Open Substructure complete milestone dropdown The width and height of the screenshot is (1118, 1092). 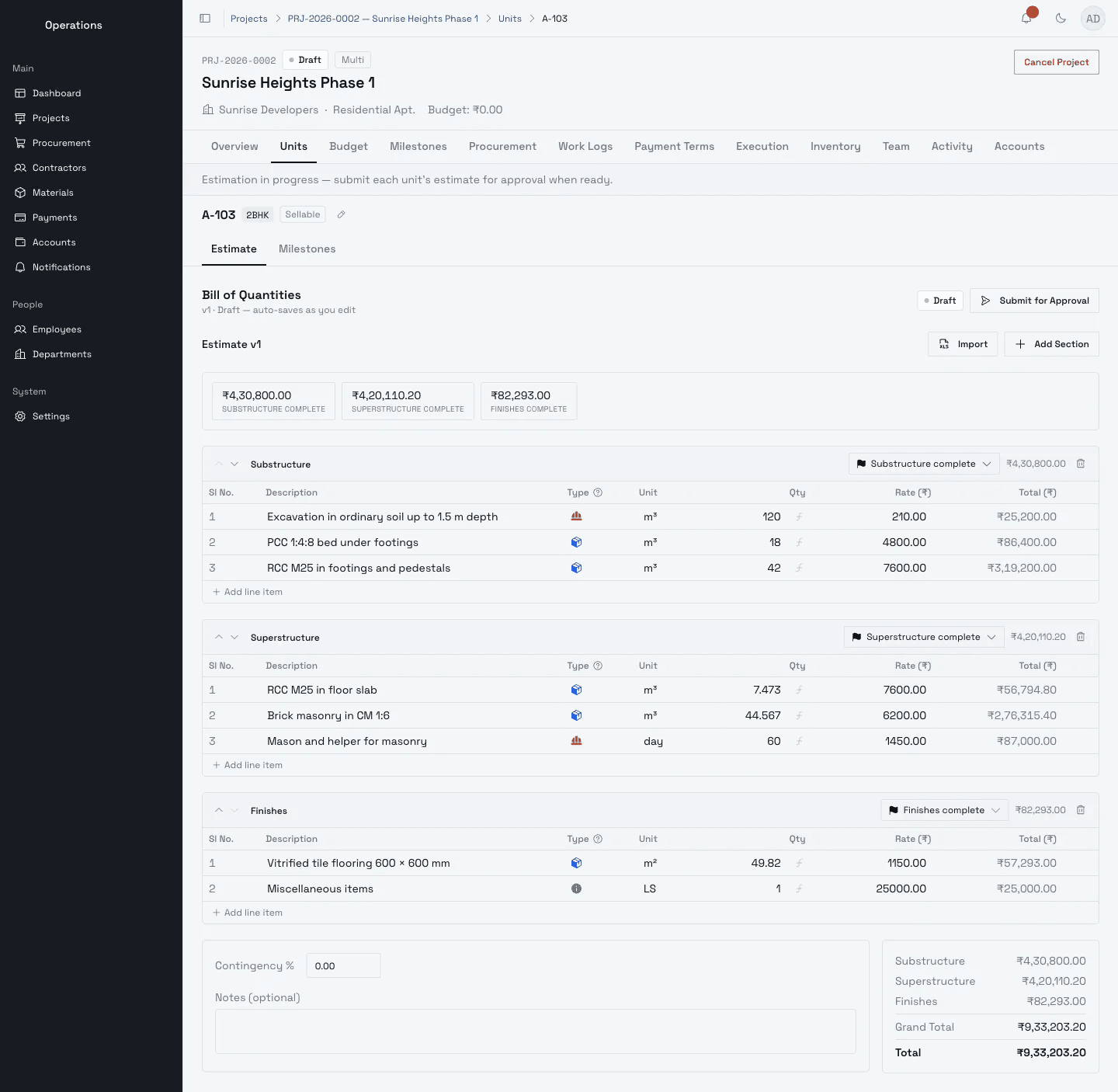(x=924, y=464)
